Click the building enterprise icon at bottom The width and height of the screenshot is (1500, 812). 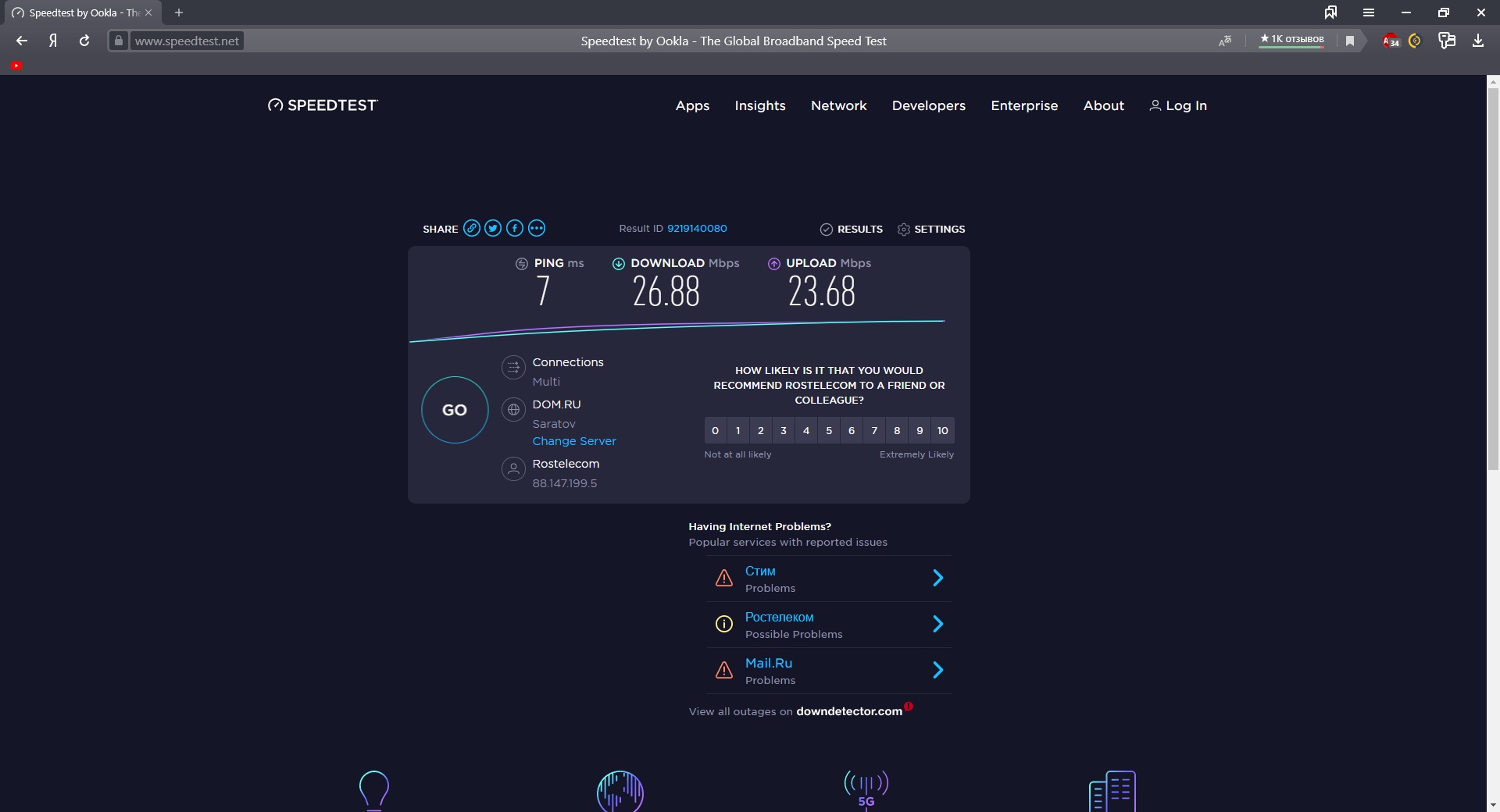pos(1112,791)
